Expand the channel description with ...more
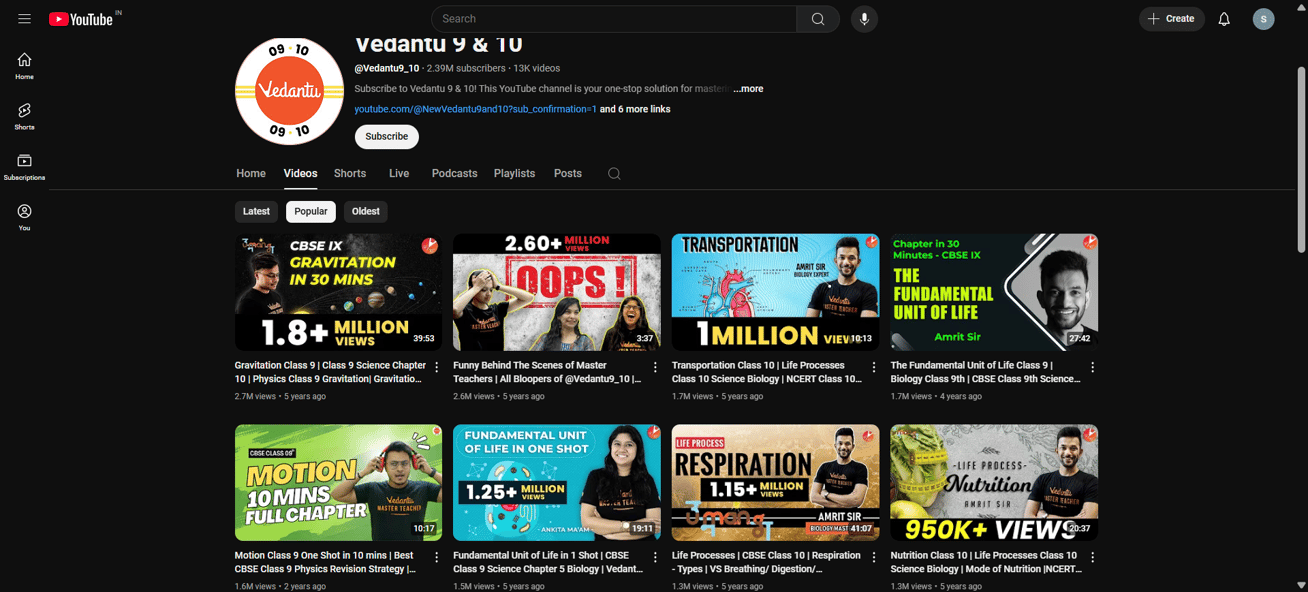This screenshot has height=592, width=1308. coord(748,88)
